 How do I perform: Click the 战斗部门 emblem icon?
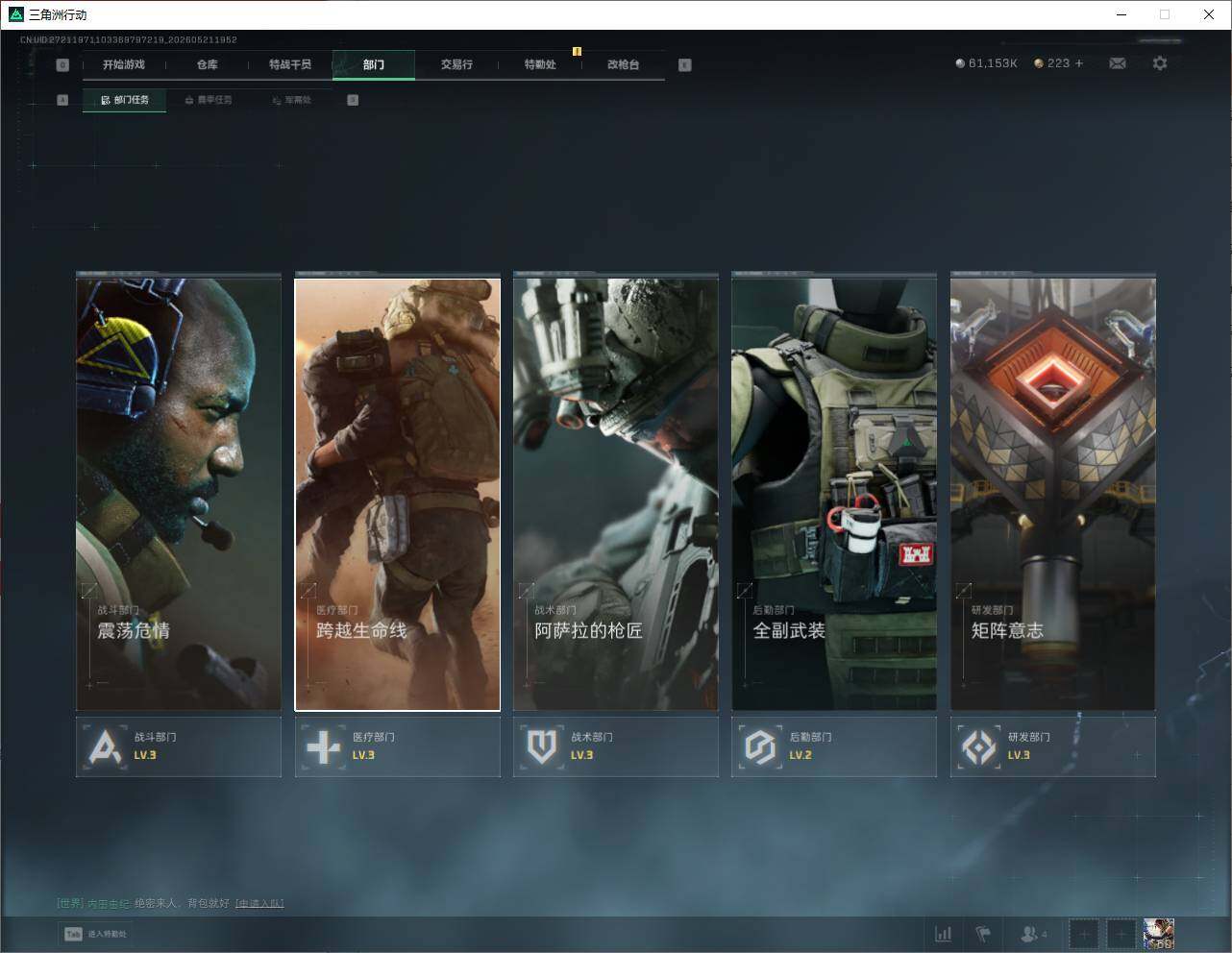tap(105, 746)
